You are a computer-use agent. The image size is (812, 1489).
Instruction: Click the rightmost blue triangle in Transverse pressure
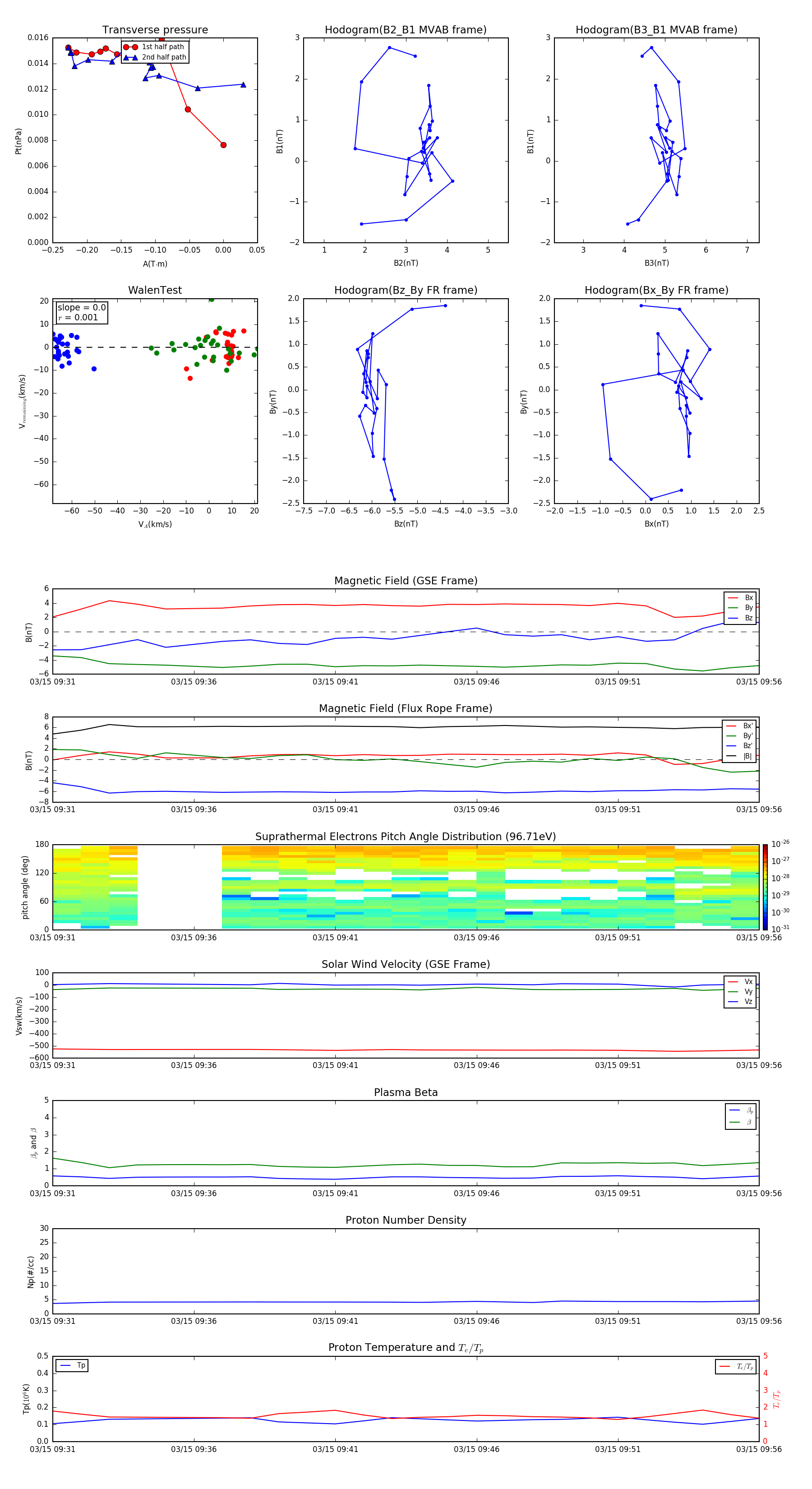[x=243, y=84]
